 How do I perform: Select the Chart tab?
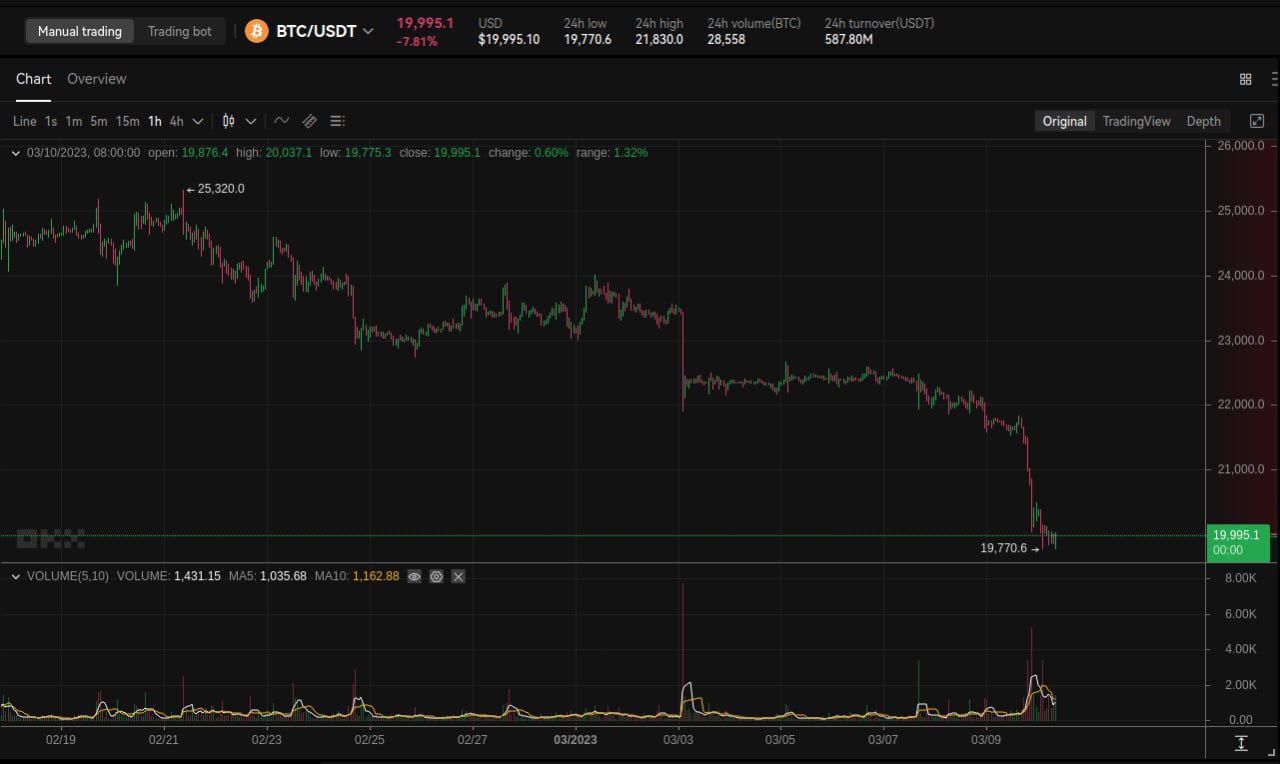(x=33, y=79)
